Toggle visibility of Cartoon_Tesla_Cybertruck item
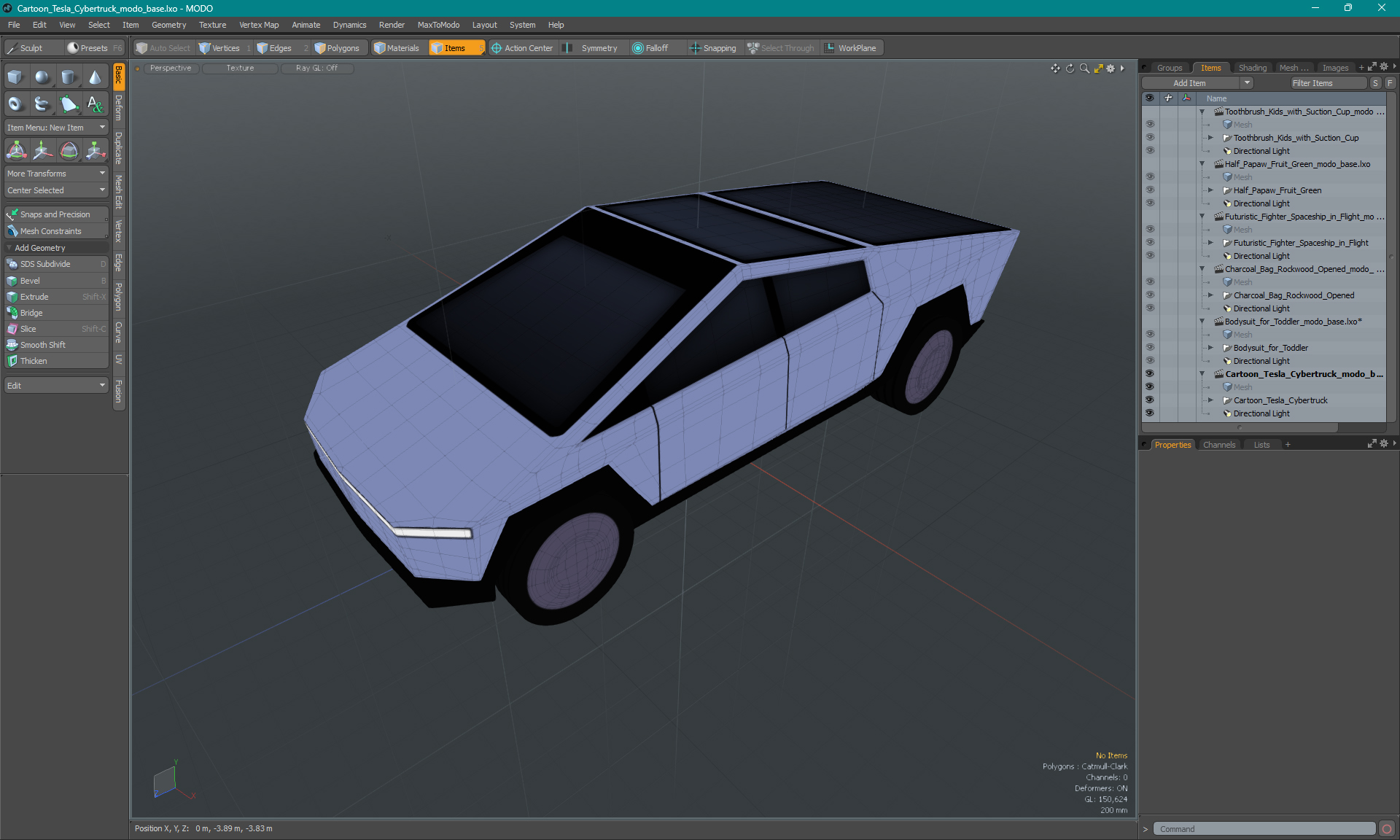1400x840 pixels. coord(1150,400)
